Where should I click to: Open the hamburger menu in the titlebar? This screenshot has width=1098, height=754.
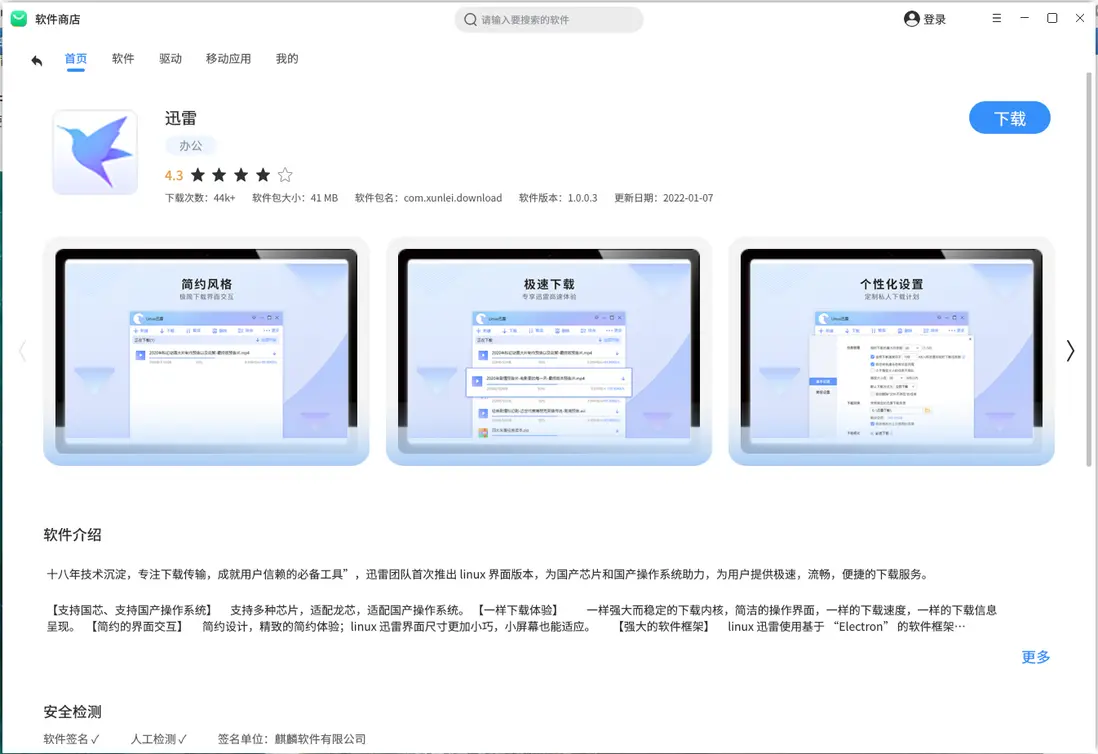pyautogui.click(x=996, y=17)
